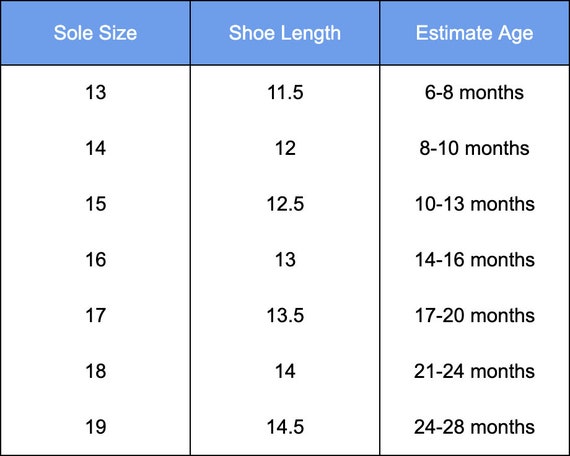Screen dimensions: 570x456
Task: Select sole size 16 cell
Action: (x=96, y=260)
